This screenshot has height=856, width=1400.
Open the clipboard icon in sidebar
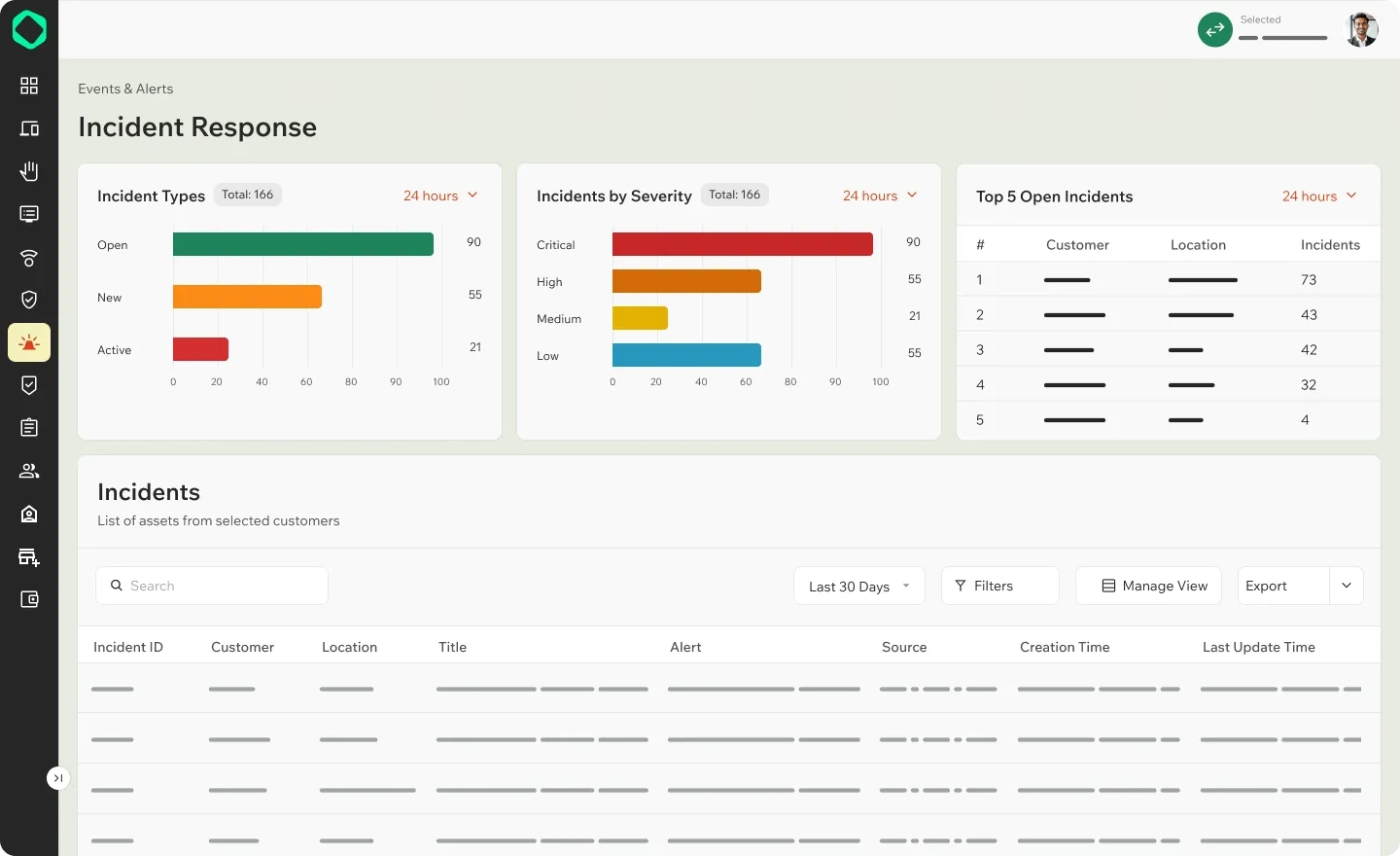(29, 428)
